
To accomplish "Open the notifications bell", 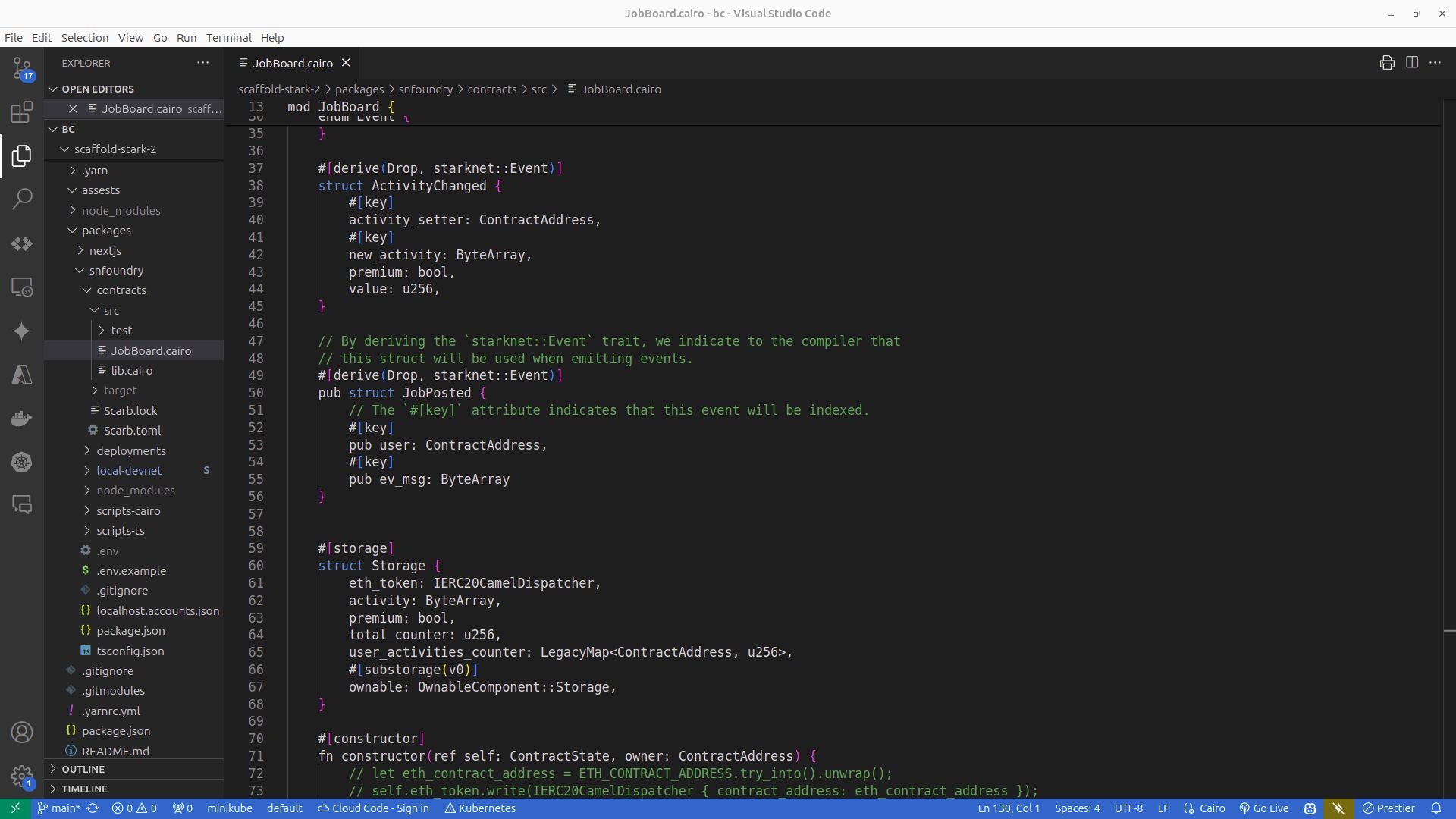I will pyautogui.click(x=1436, y=808).
